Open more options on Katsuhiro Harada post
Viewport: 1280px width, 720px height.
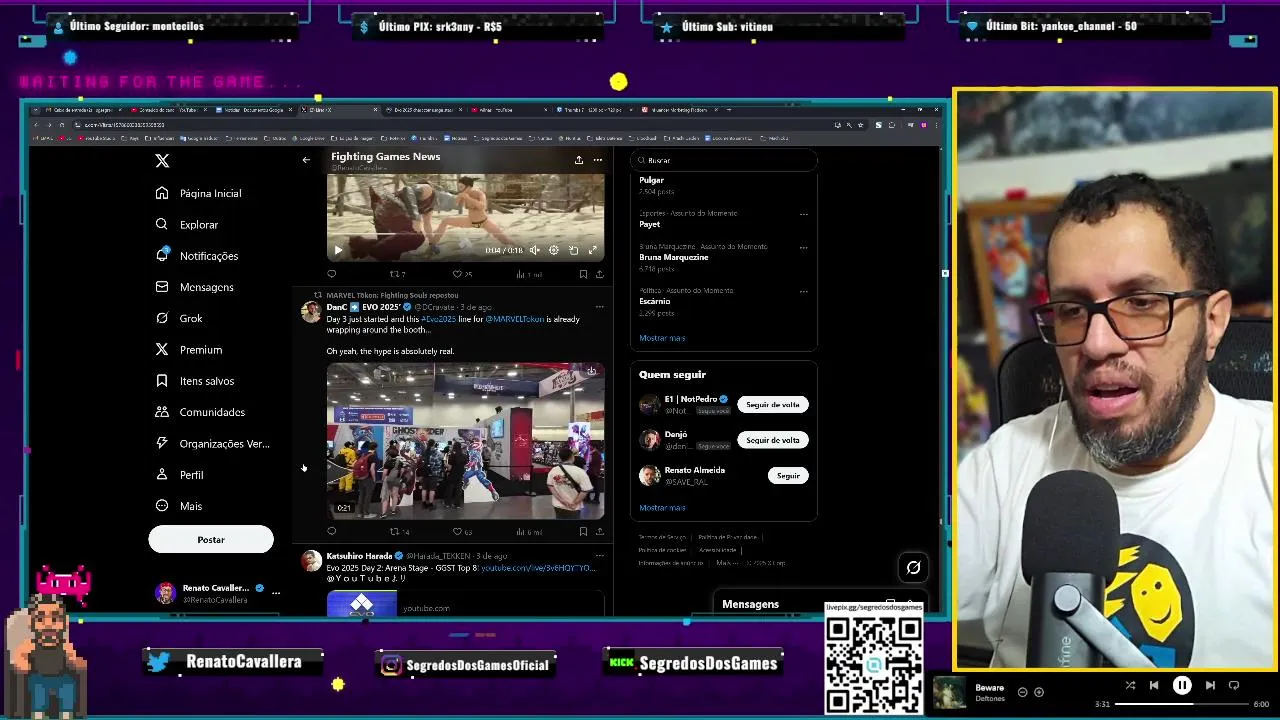click(x=599, y=556)
